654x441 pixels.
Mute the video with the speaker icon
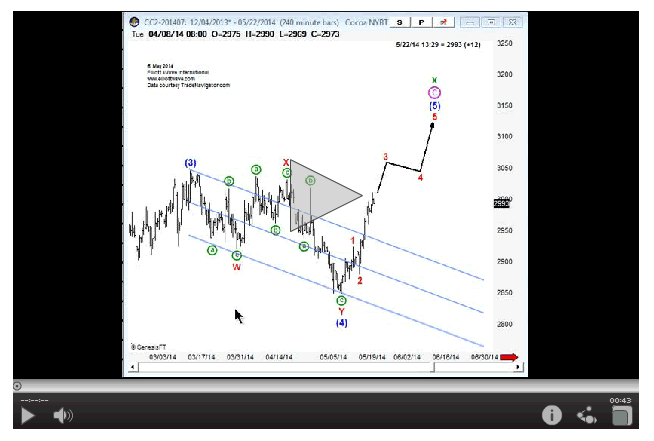pos(63,415)
